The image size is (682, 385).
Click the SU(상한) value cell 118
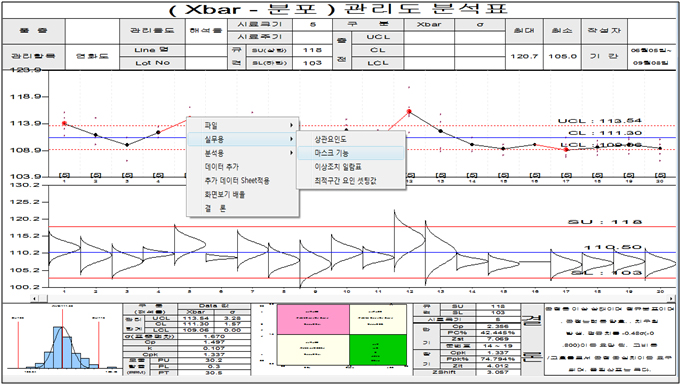tap(312, 50)
